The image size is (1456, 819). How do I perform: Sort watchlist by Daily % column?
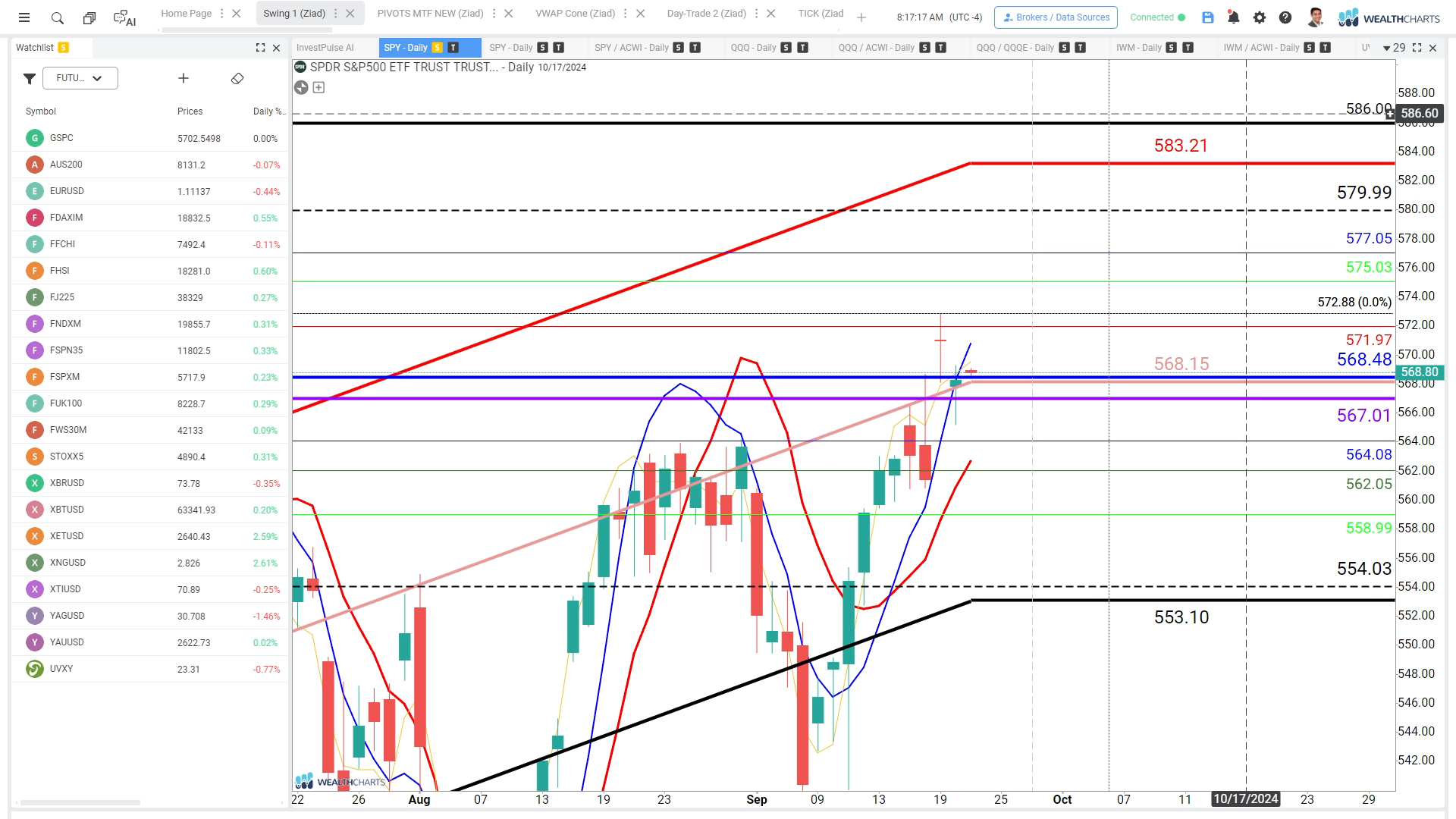click(268, 111)
